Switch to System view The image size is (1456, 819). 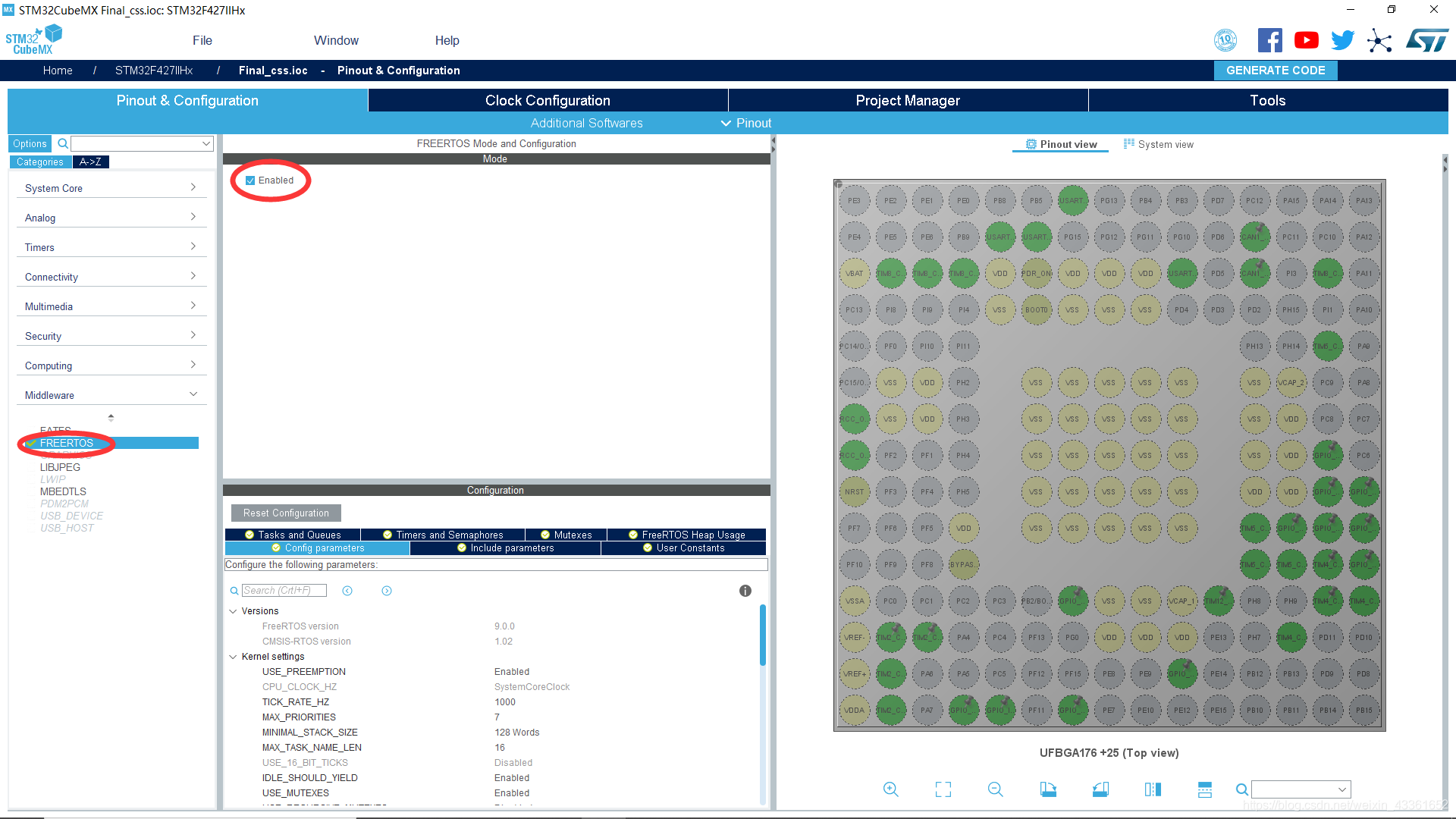(1159, 144)
